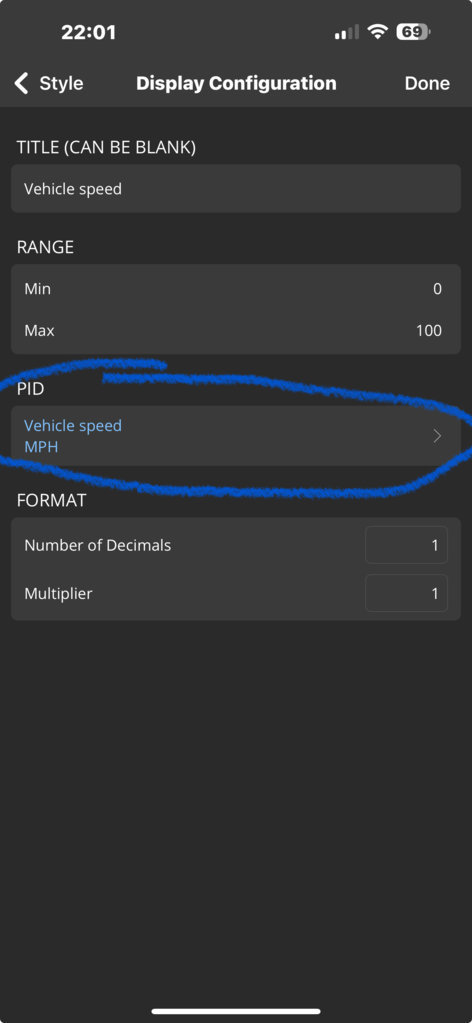Viewport: 472px width, 1023px height.
Task: Tap the 22:01 clock in status bar
Action: (88, 33)
